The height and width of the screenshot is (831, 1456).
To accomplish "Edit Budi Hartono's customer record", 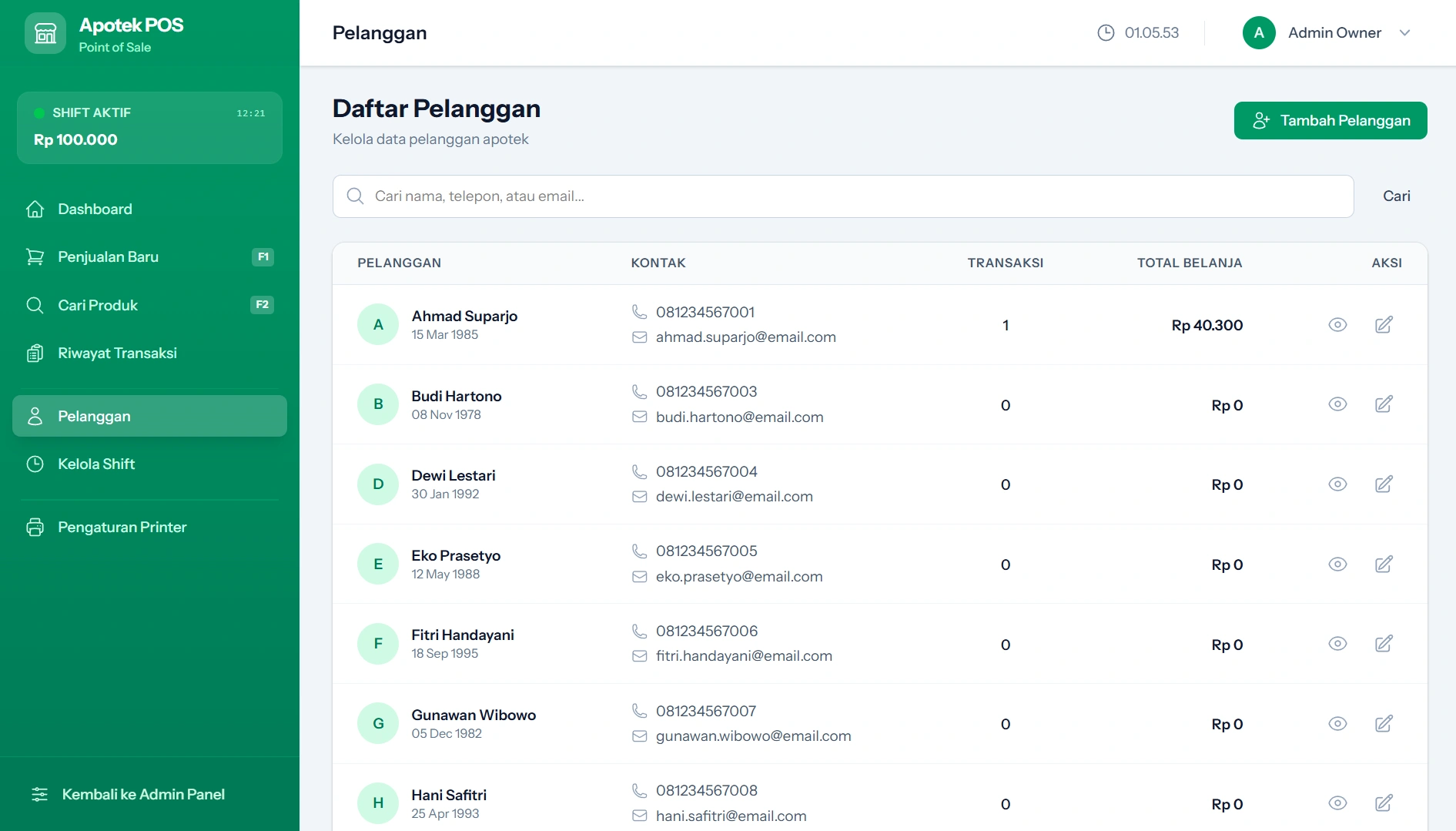I will click(1384, 404).
